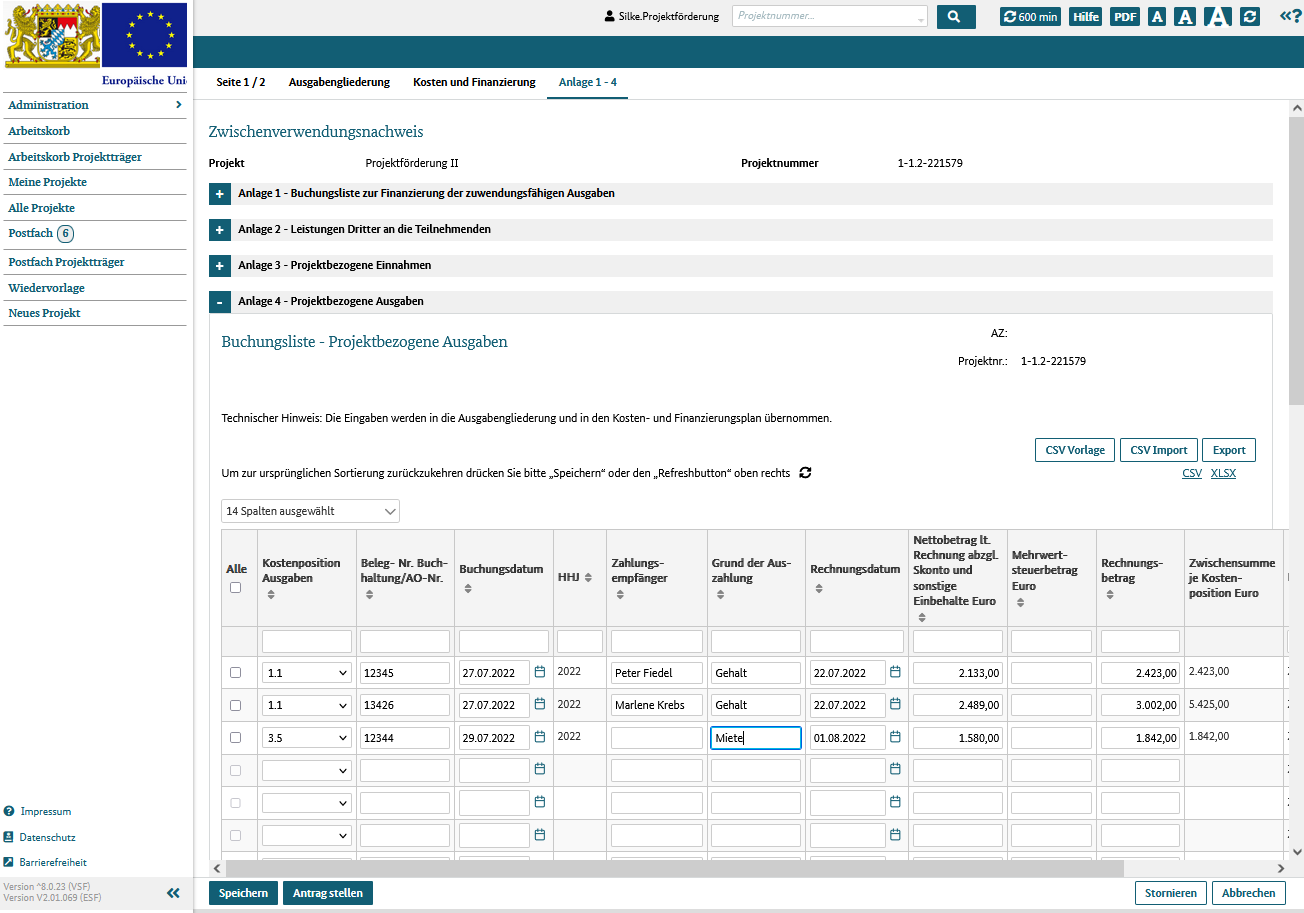The height and width of the screenshot is (913, 1304).
Task: Click the PDF export button
Action: pos(1125,16)
